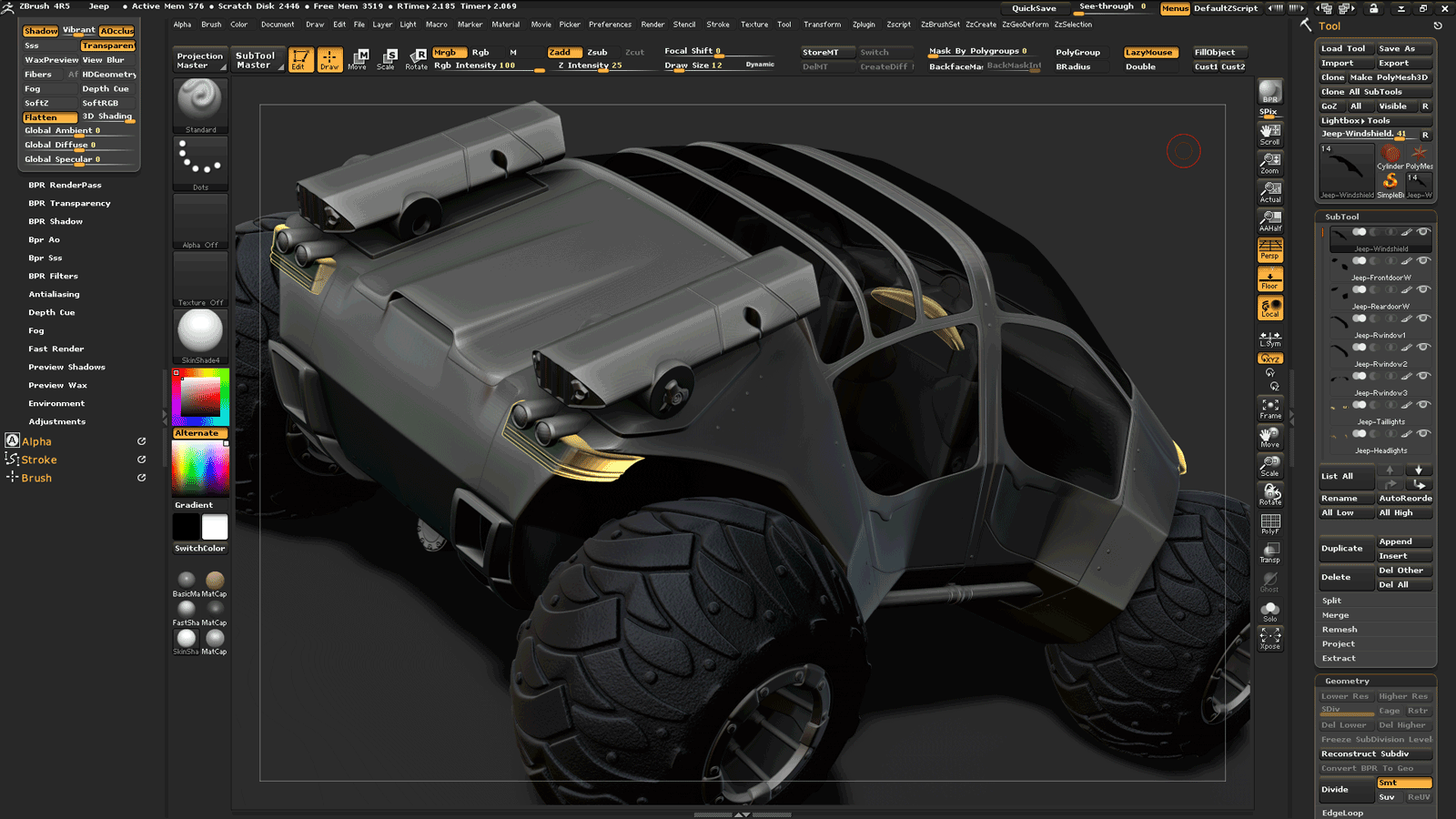Click the Local symmetry icon
Image resolution: width=1456 pixels, height=819 pixels.
[1269, 307]
